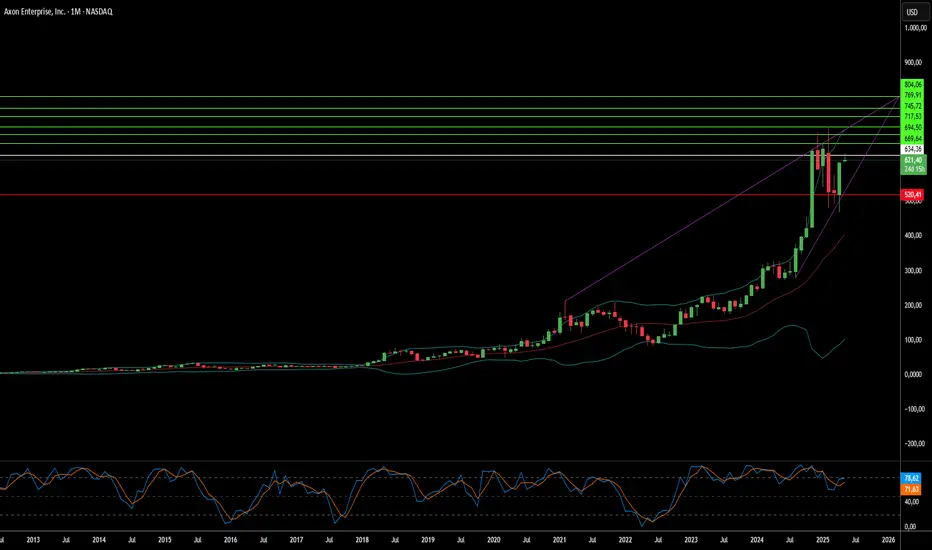The height and width of the screenshot is (550, 932).
Task: Click the tall green candle of late 2024
Action: coord(812,189)
